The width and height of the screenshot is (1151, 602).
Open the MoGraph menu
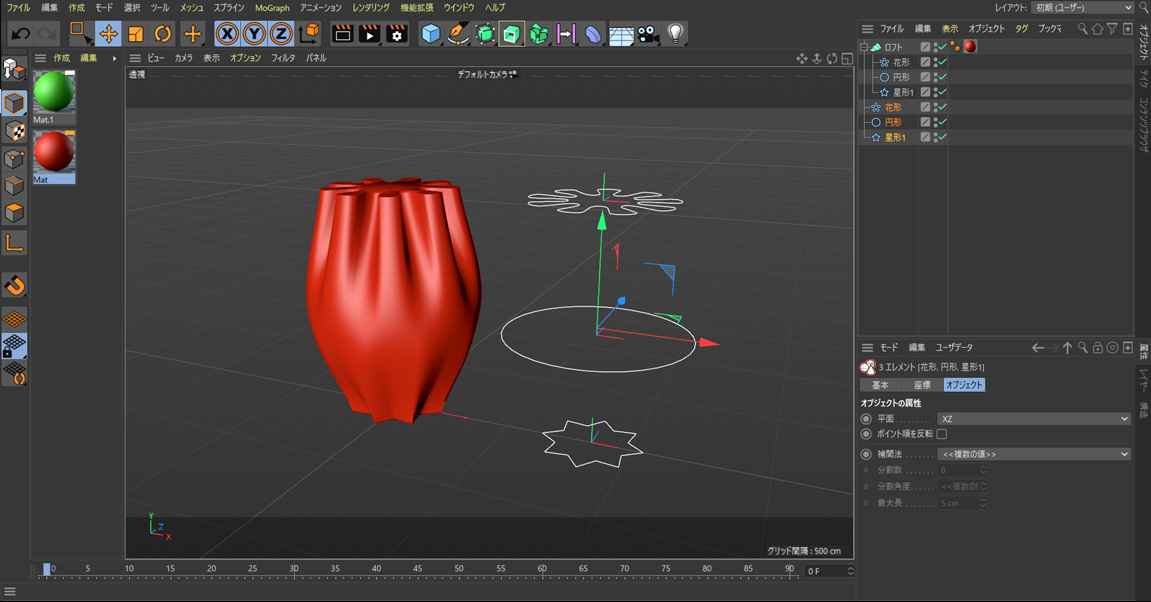click(272, 7)
